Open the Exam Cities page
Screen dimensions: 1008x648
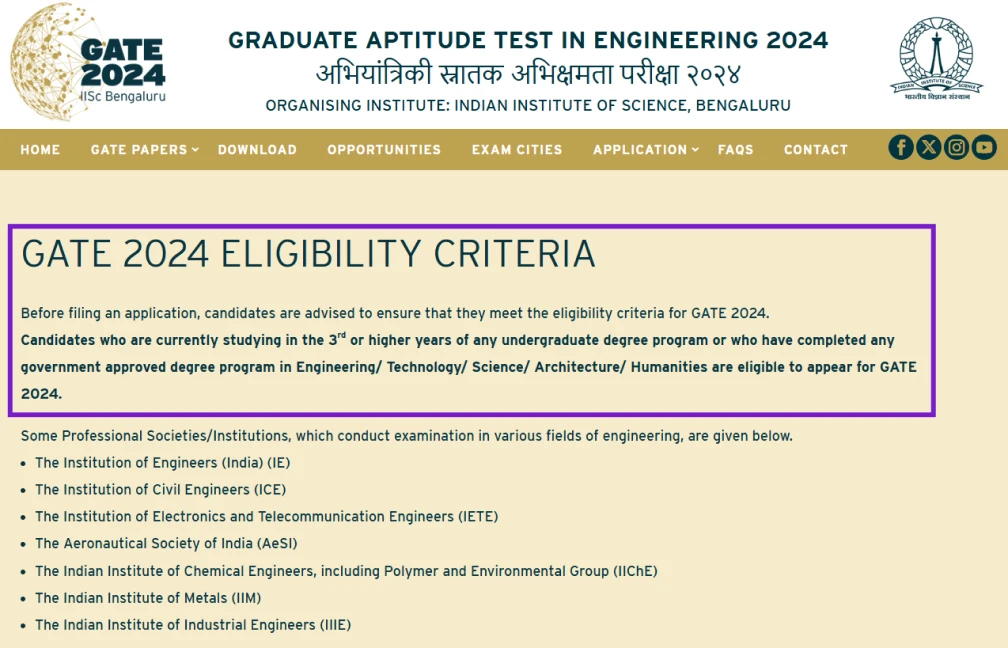[x=517, y=150]
